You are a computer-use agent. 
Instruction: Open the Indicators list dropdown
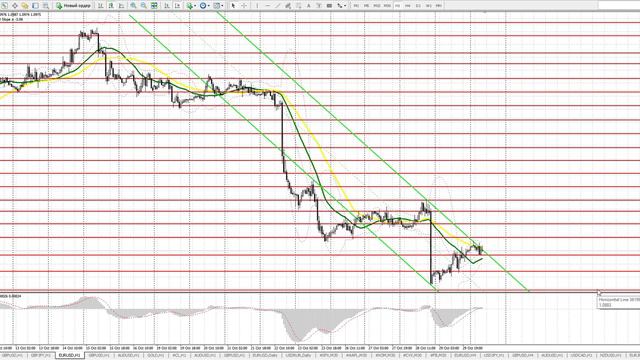191,6
